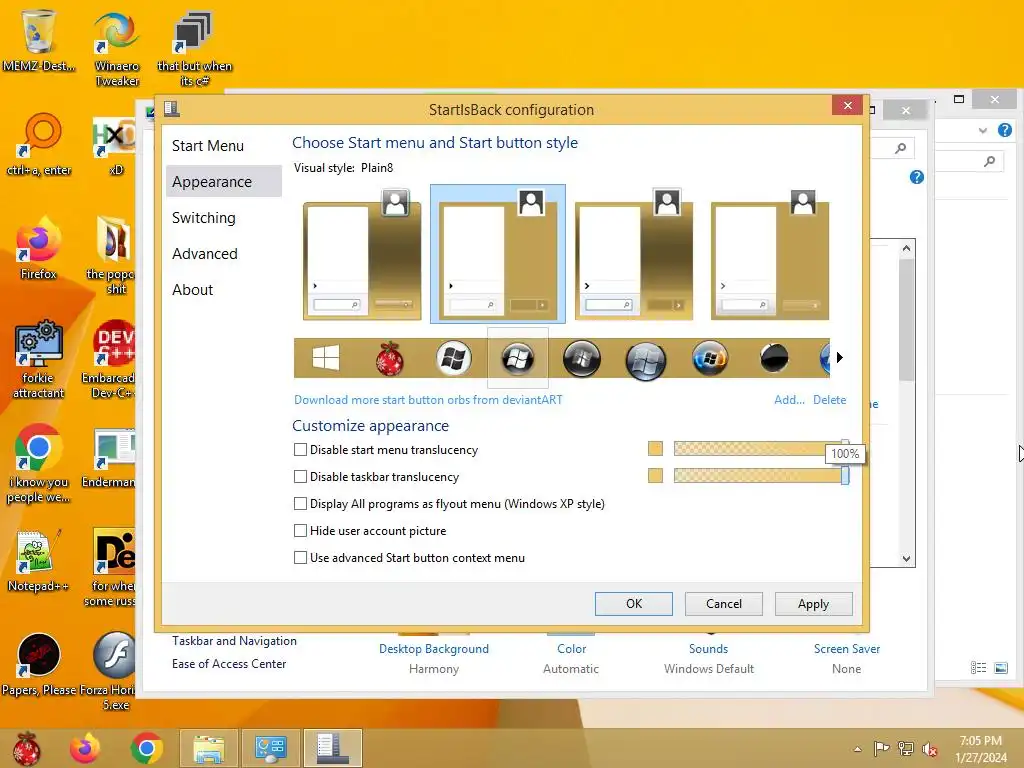Click the Apply button

(814, 603)
